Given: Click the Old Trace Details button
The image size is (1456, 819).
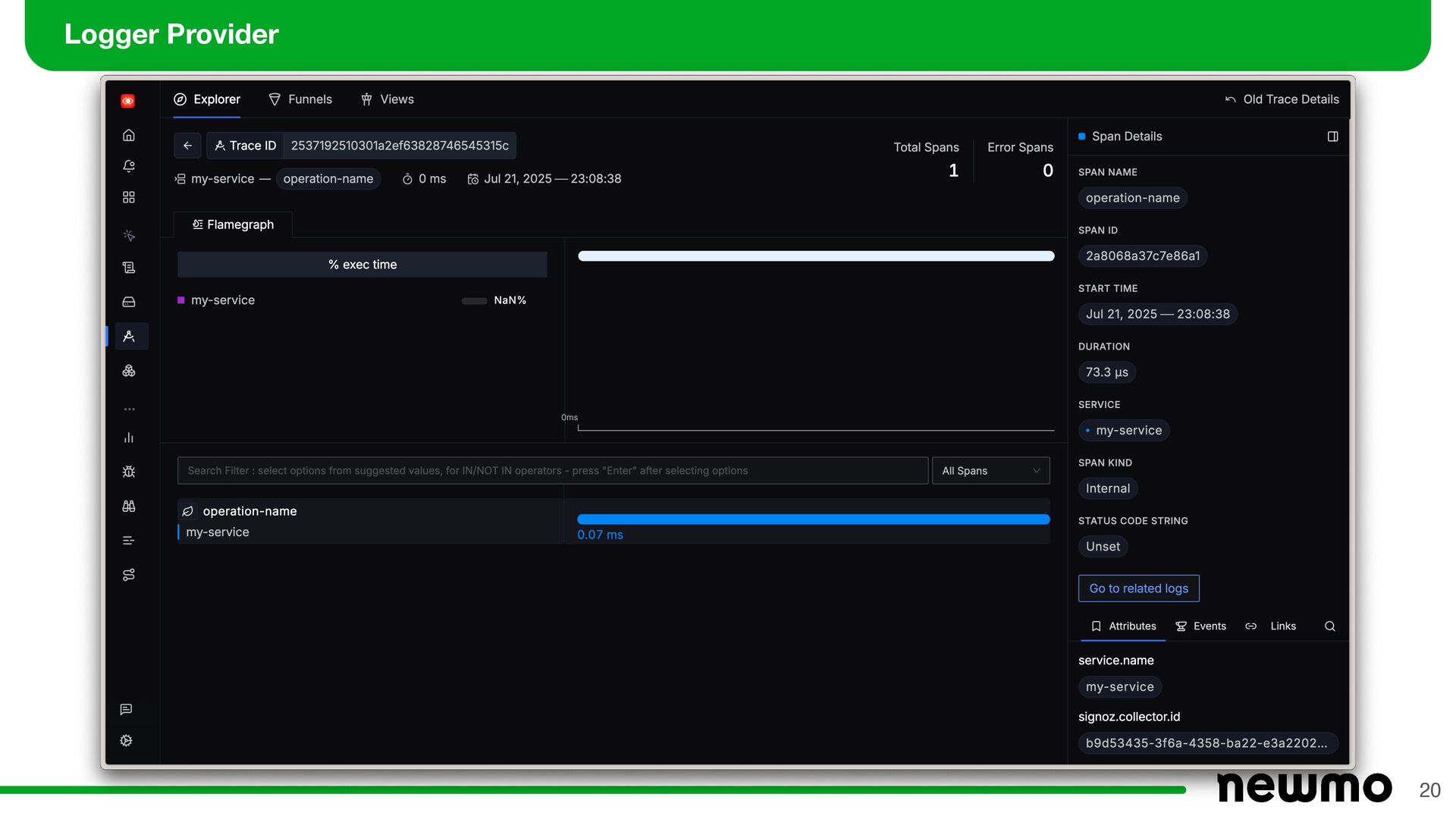Looking at the screenshot, I should click(1282, 99).
